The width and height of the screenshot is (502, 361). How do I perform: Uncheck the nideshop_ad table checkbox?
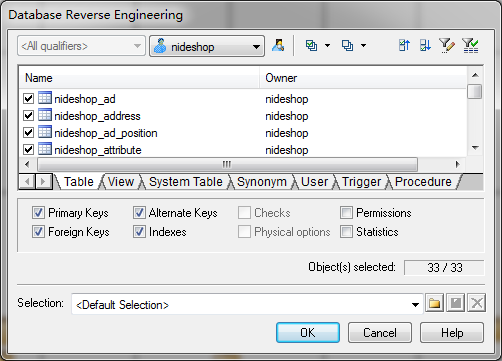coord(29,99)
